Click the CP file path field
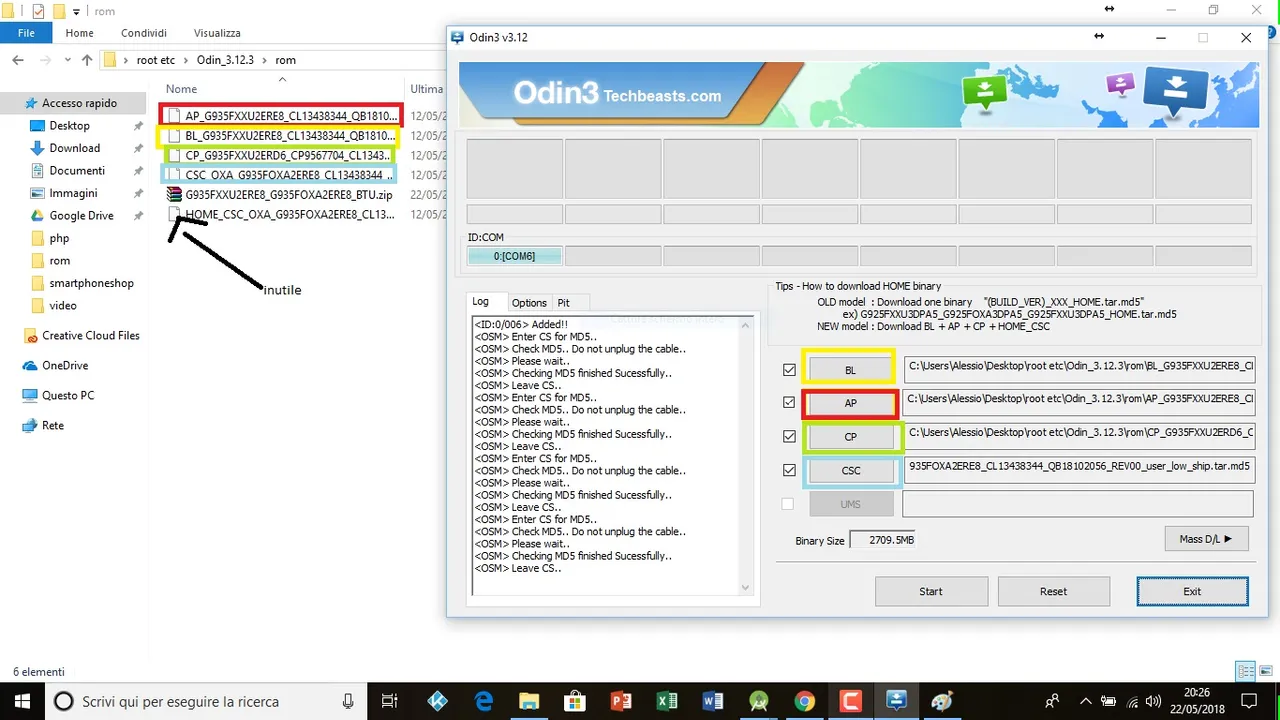The image size is (1280, 720). [1078, 437]
